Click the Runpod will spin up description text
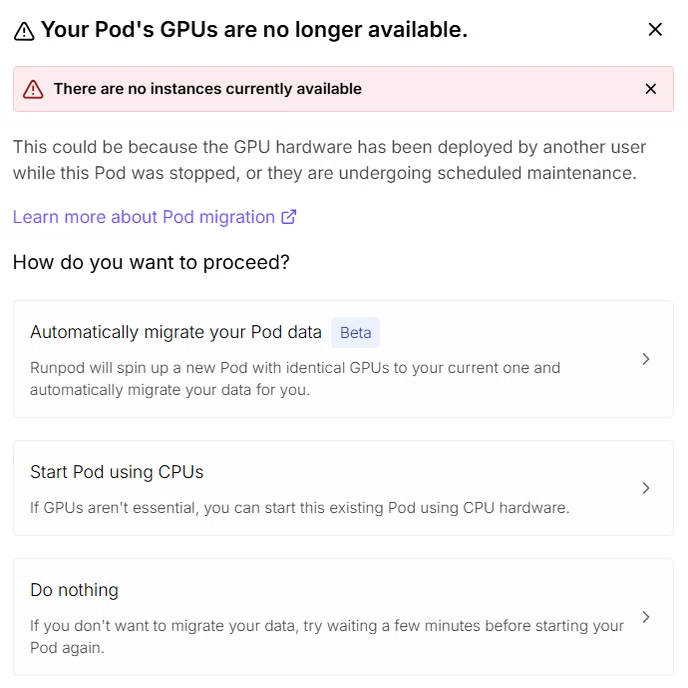 click(x=295, y=379)
